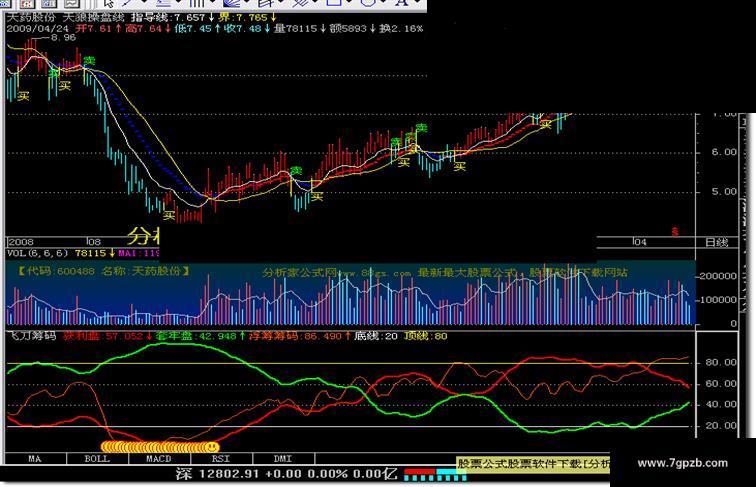Click the 40.00 level axis label
The height and width of the screenshot is (487, 756).
[x=721, y=405]
